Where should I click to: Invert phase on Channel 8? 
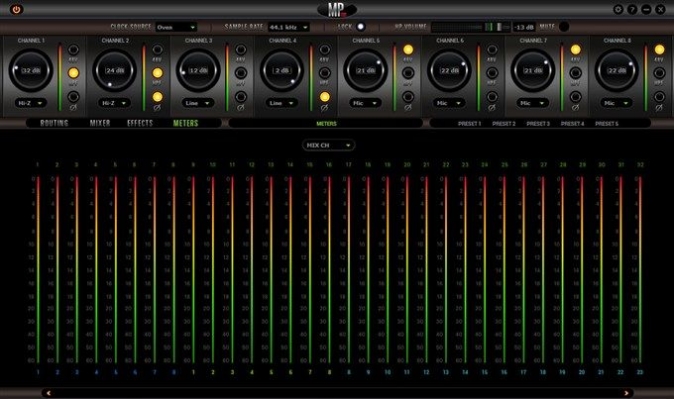(x=659, y=97)
